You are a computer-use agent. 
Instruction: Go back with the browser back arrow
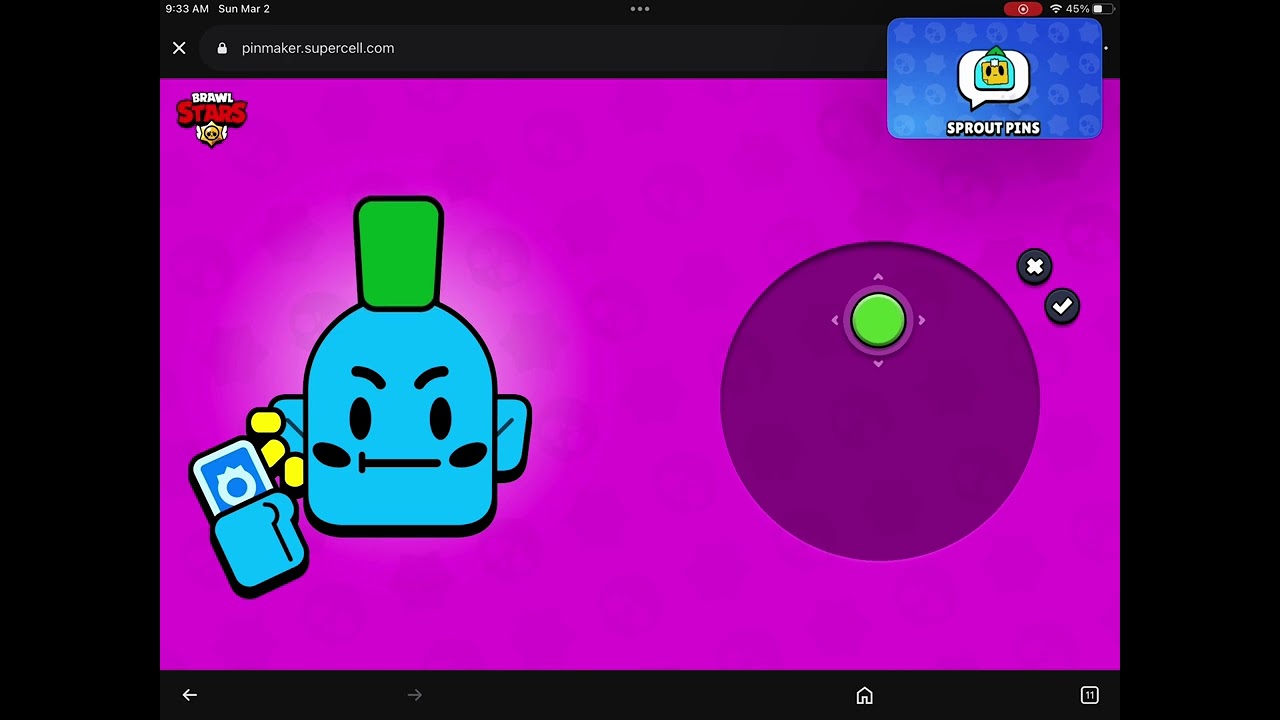(190, 695)
